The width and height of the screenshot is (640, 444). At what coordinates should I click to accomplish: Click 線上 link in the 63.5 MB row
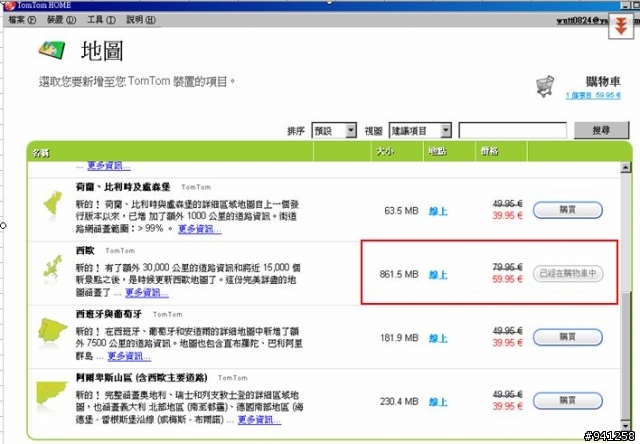(438, 211)
